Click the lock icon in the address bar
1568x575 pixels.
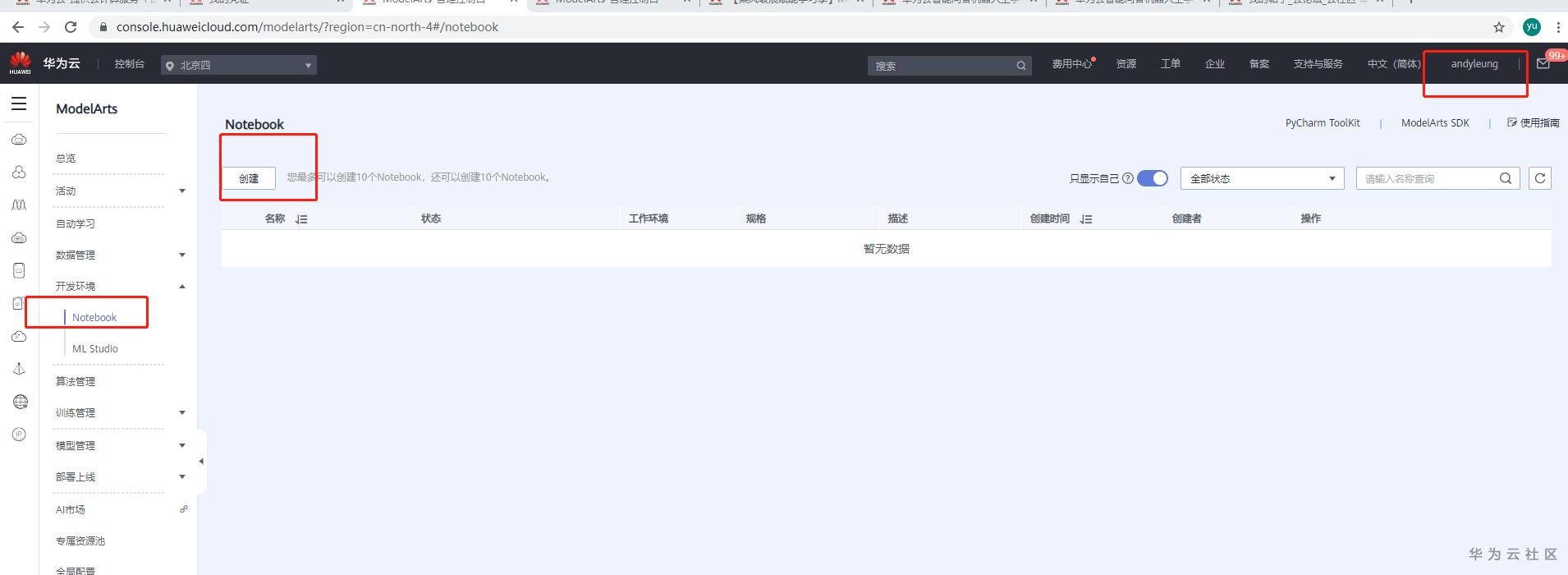[x=103, y=27]
